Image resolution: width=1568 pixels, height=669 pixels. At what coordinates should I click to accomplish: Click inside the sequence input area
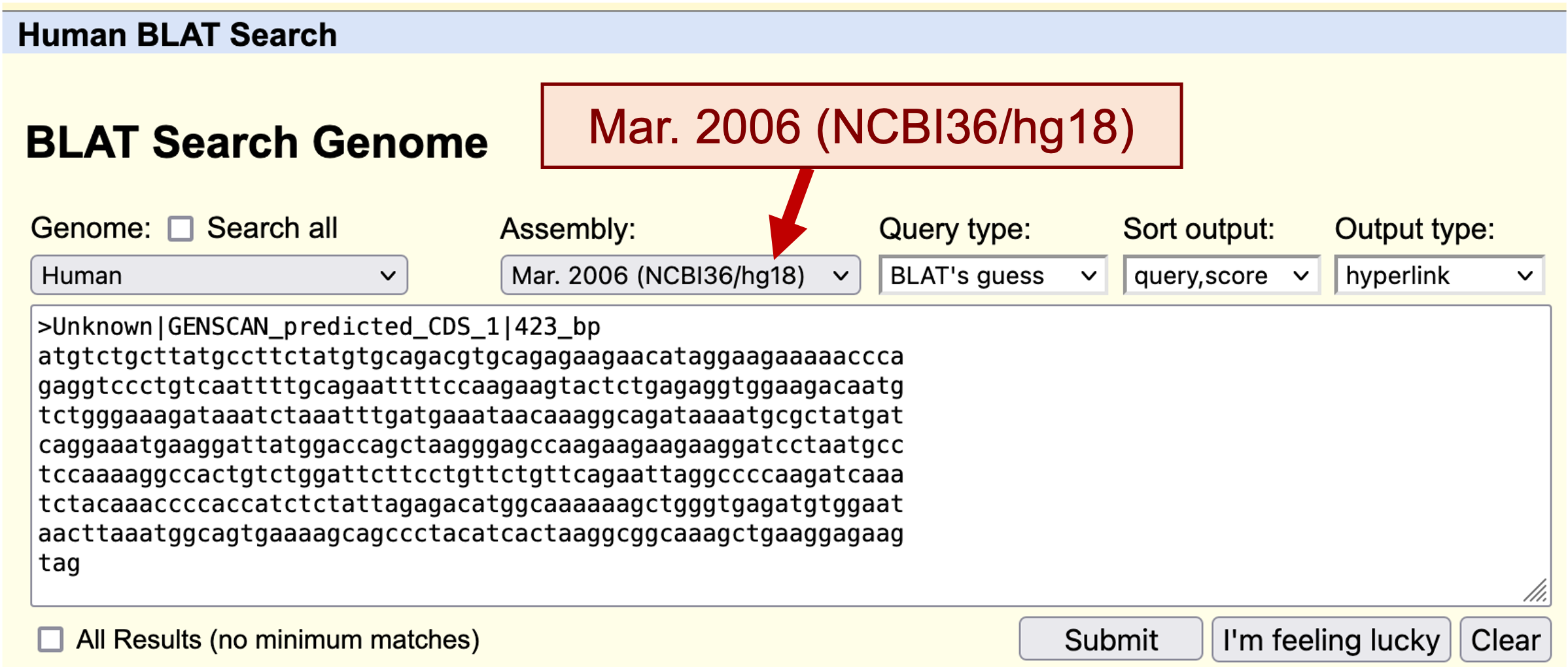coord(791,456)
